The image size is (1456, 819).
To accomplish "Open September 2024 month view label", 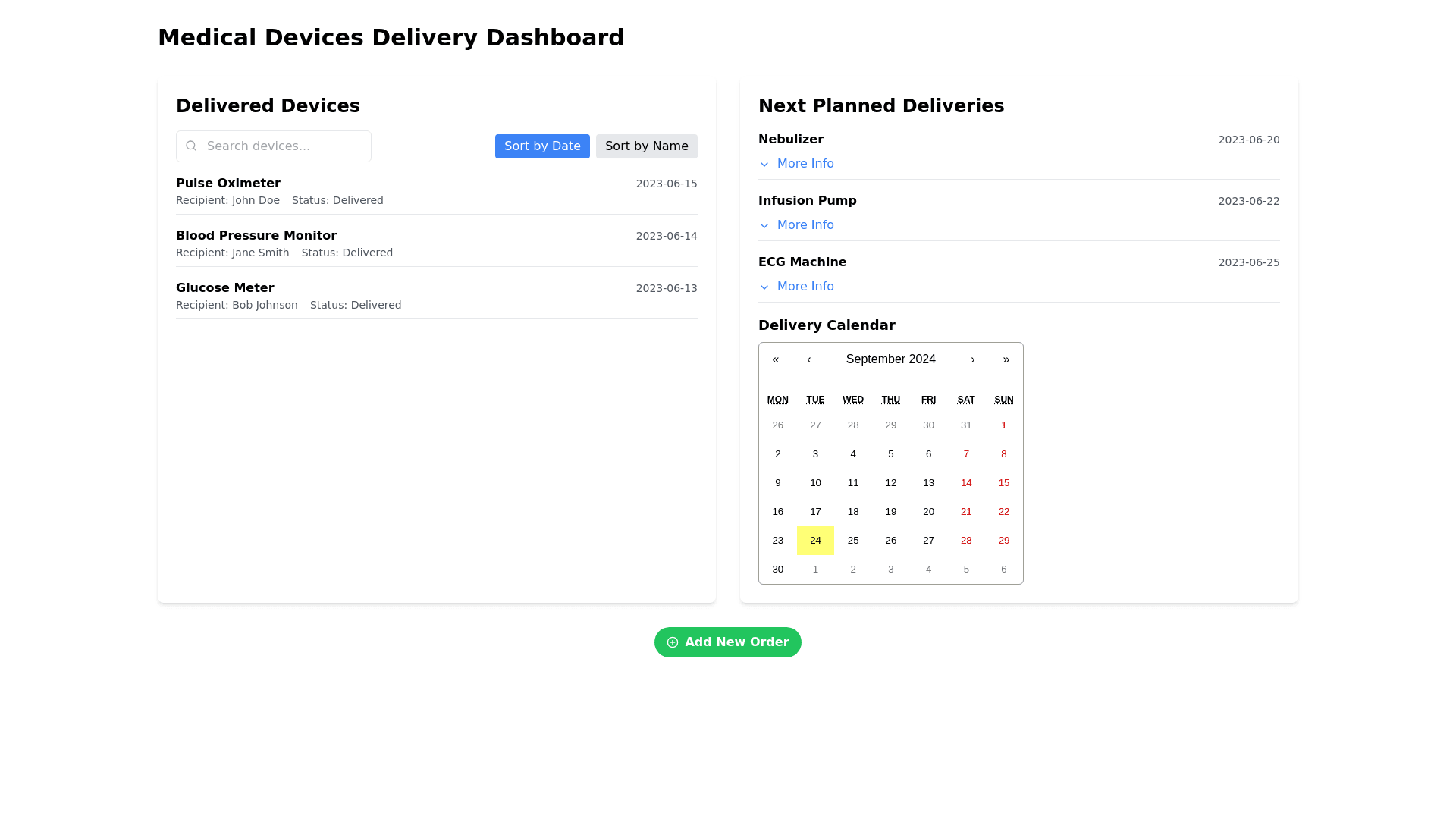I will [x=890, y=359].
